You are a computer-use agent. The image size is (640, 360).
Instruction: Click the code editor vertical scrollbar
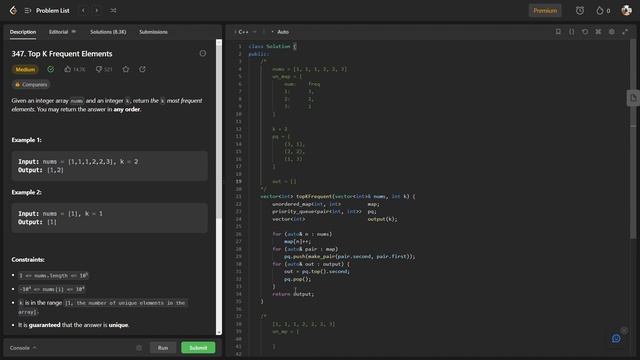pos(633,139)
